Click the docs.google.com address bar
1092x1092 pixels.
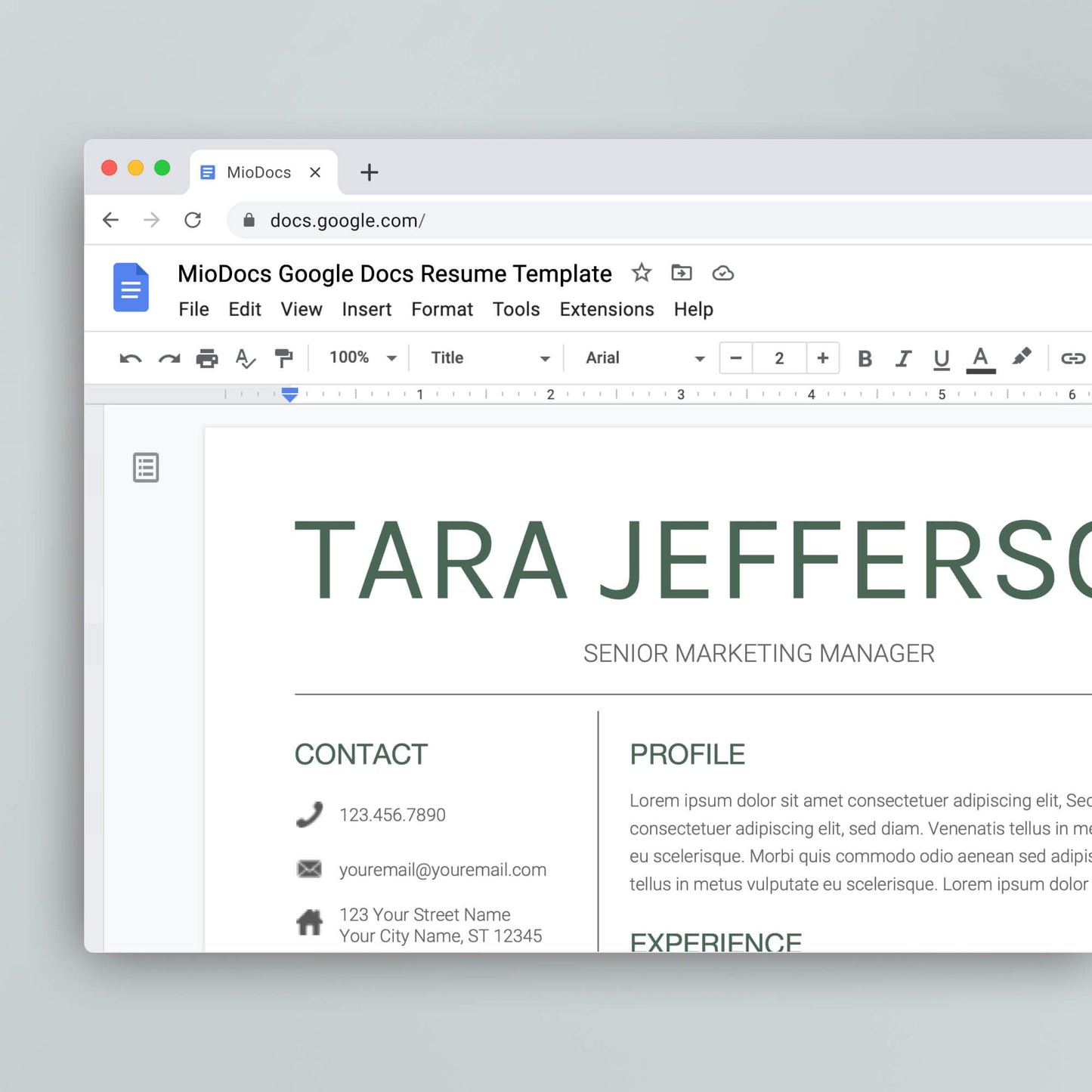(x=605, y=220)
